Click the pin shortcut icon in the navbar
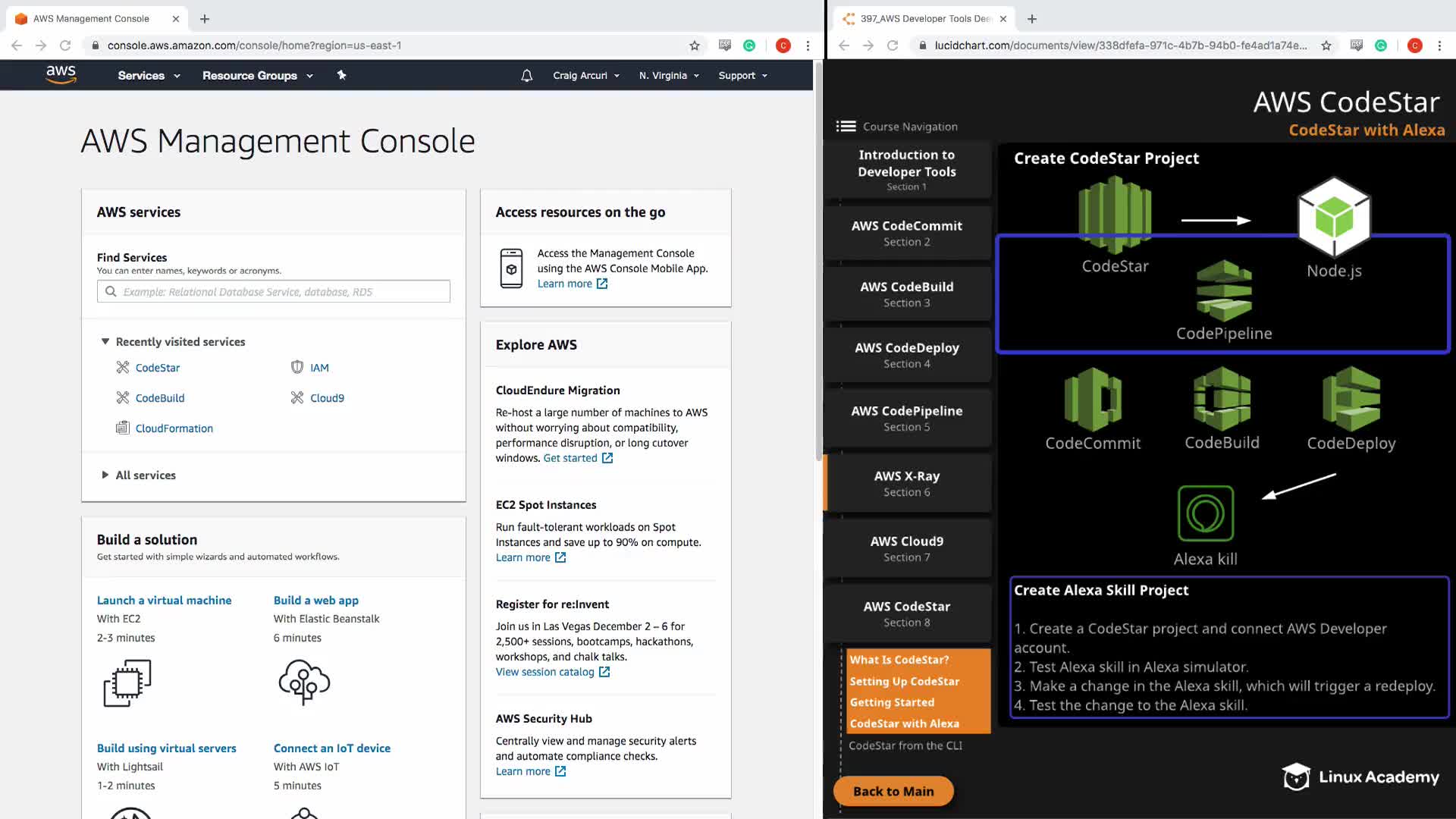Screen dimensions: 1456x819 click(341, 75)
